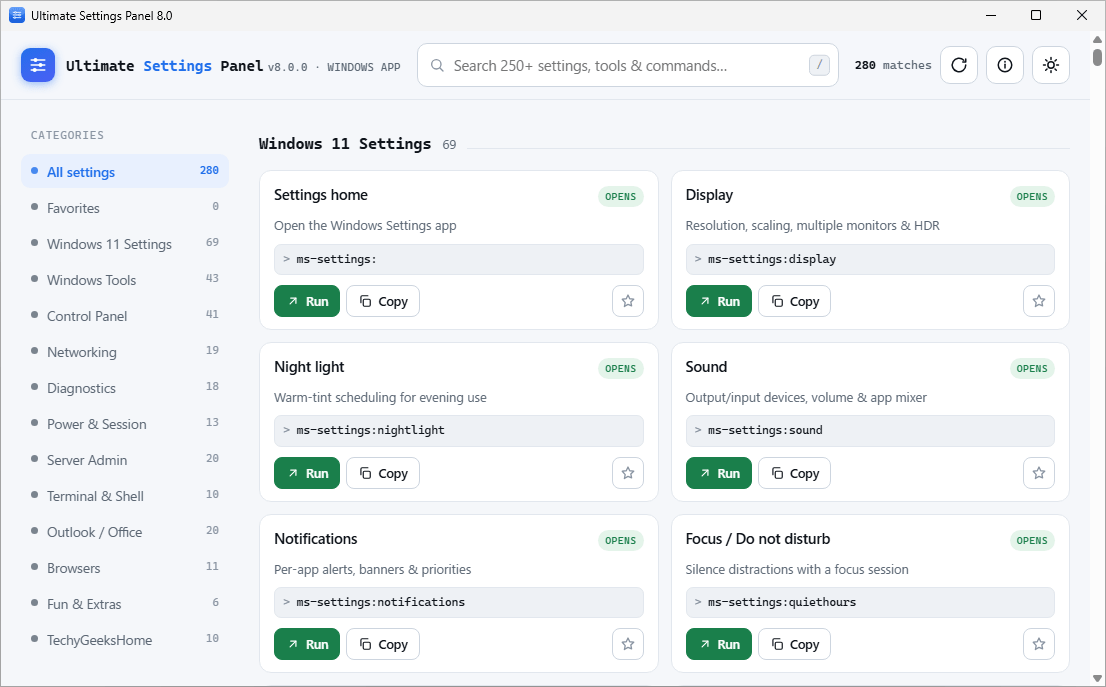Click the star on the Notifications card

pos(627,644)
